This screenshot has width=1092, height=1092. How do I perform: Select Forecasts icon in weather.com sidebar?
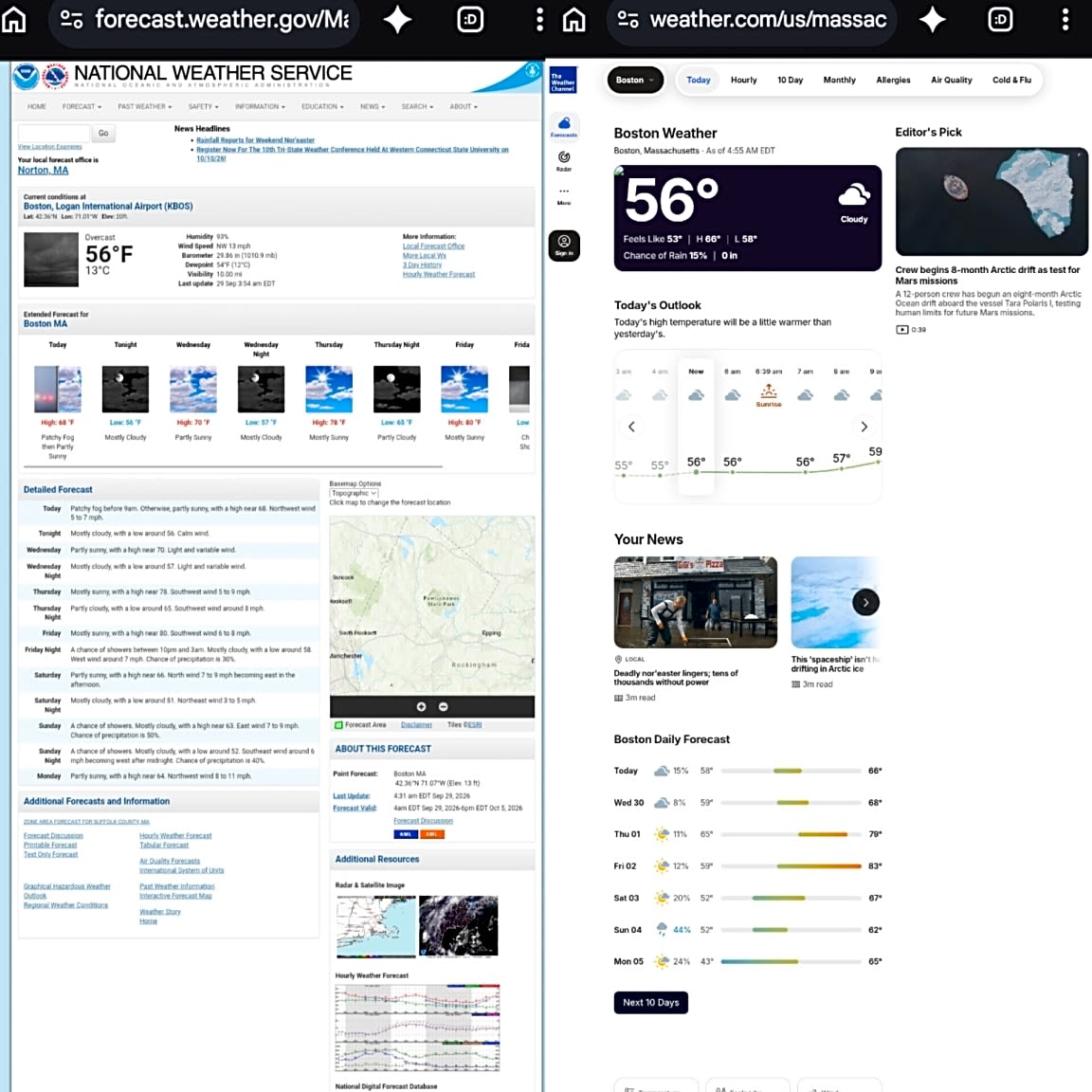(x=564, y=127)
